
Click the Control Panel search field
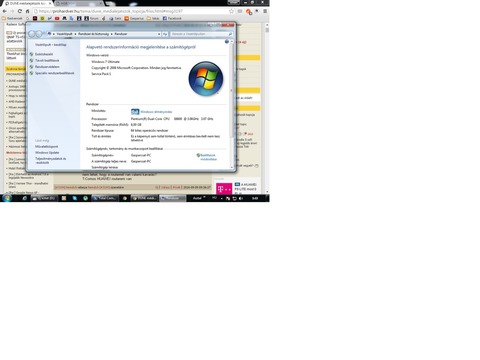(202, 34)
